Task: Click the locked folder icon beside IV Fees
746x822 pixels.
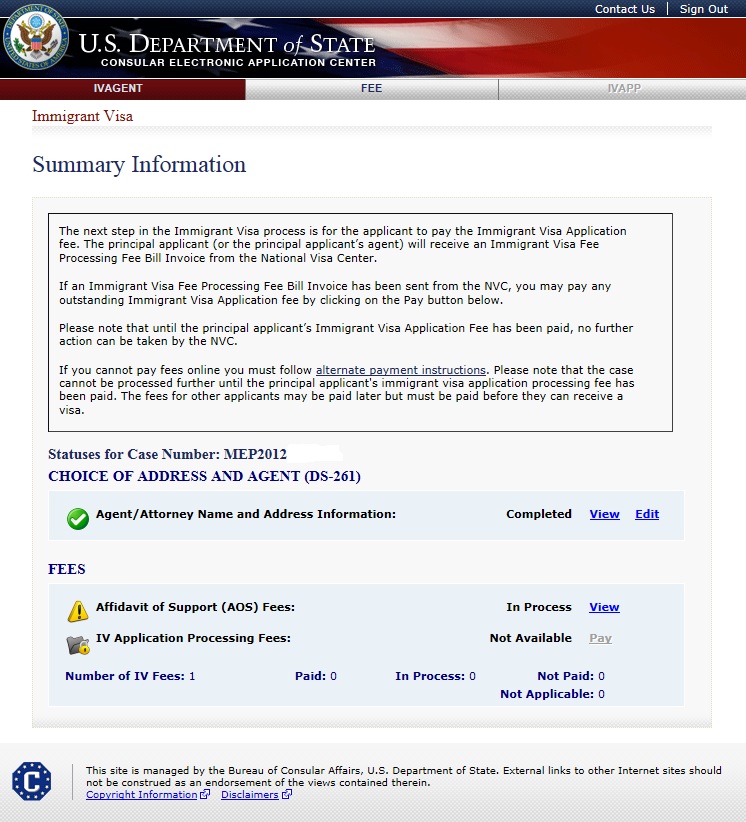Action: (x=78, y=645)
